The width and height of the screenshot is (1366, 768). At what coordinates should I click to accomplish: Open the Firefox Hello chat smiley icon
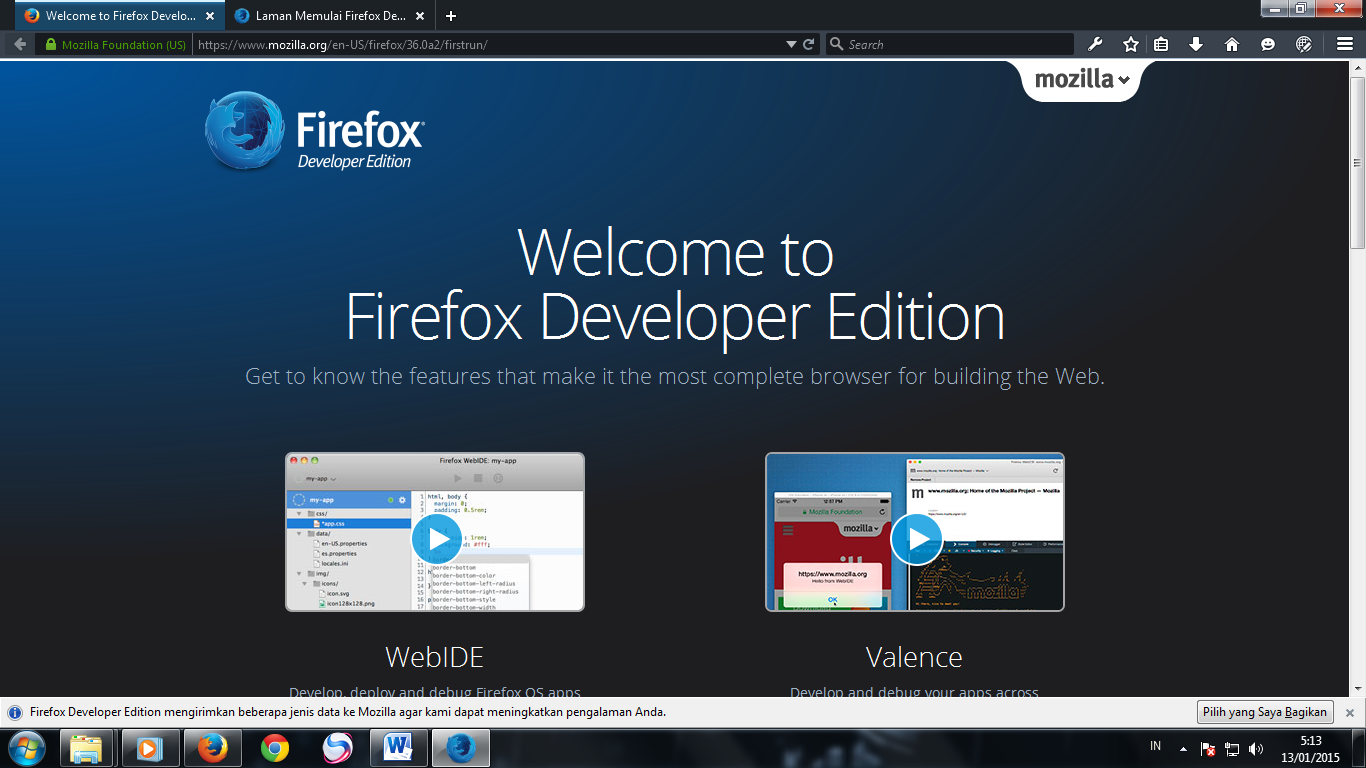(x=1268, y=44)
